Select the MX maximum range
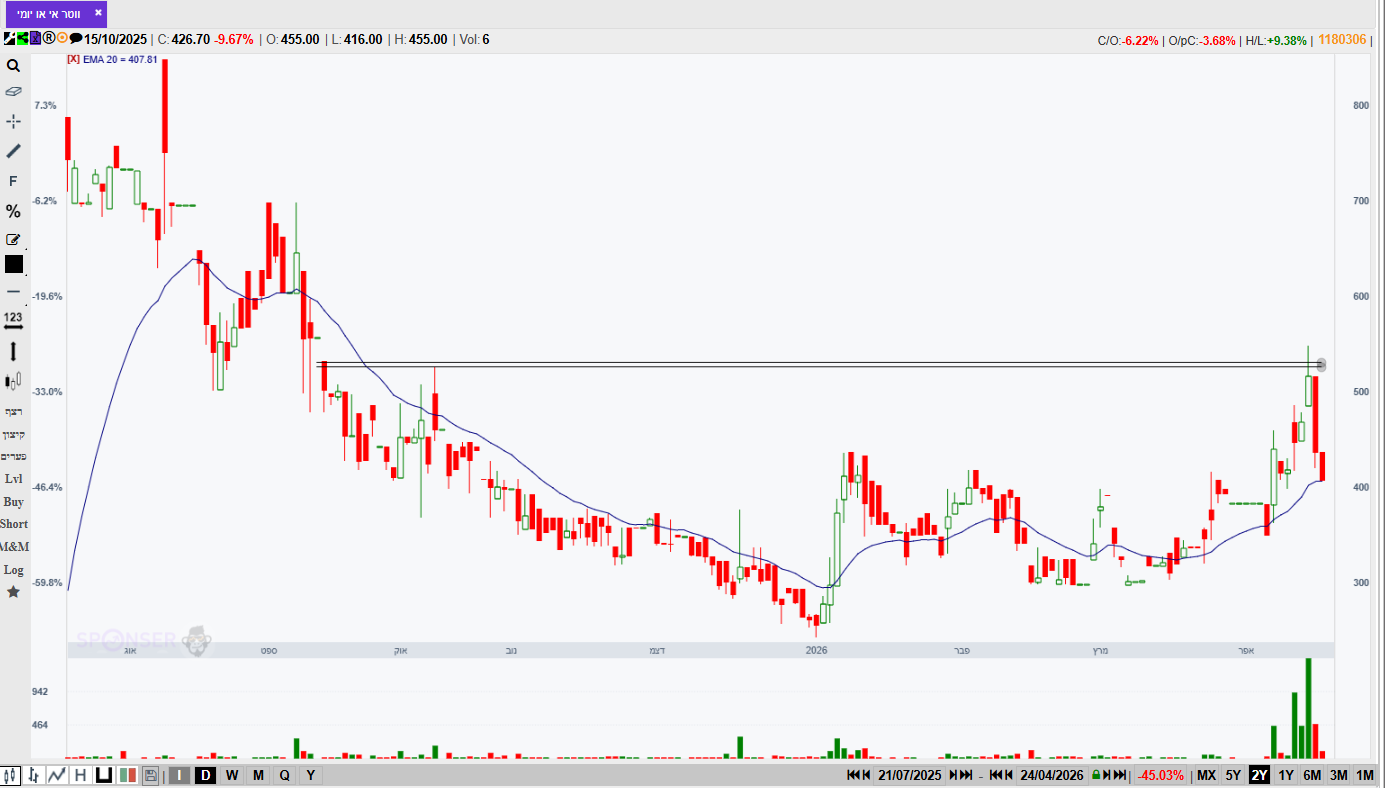The height and width of the screenshot is (788, 1385). coord(1206,775)
